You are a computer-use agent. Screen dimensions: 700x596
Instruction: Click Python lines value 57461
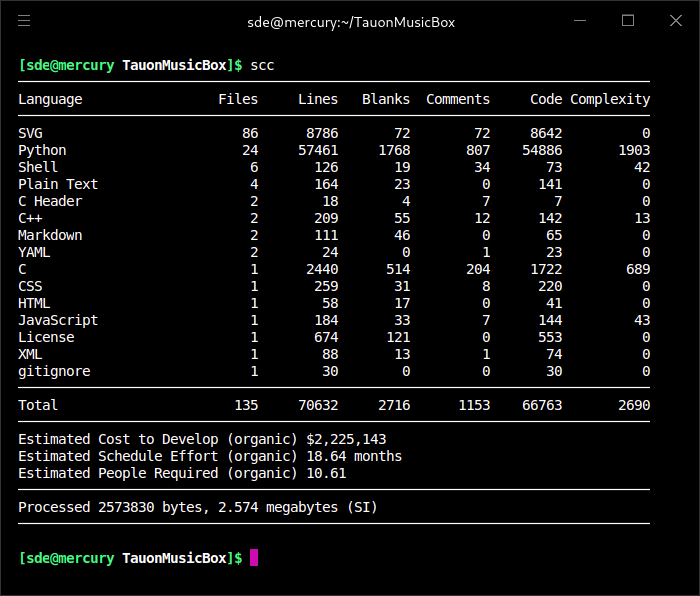click(x=318, y=150)
